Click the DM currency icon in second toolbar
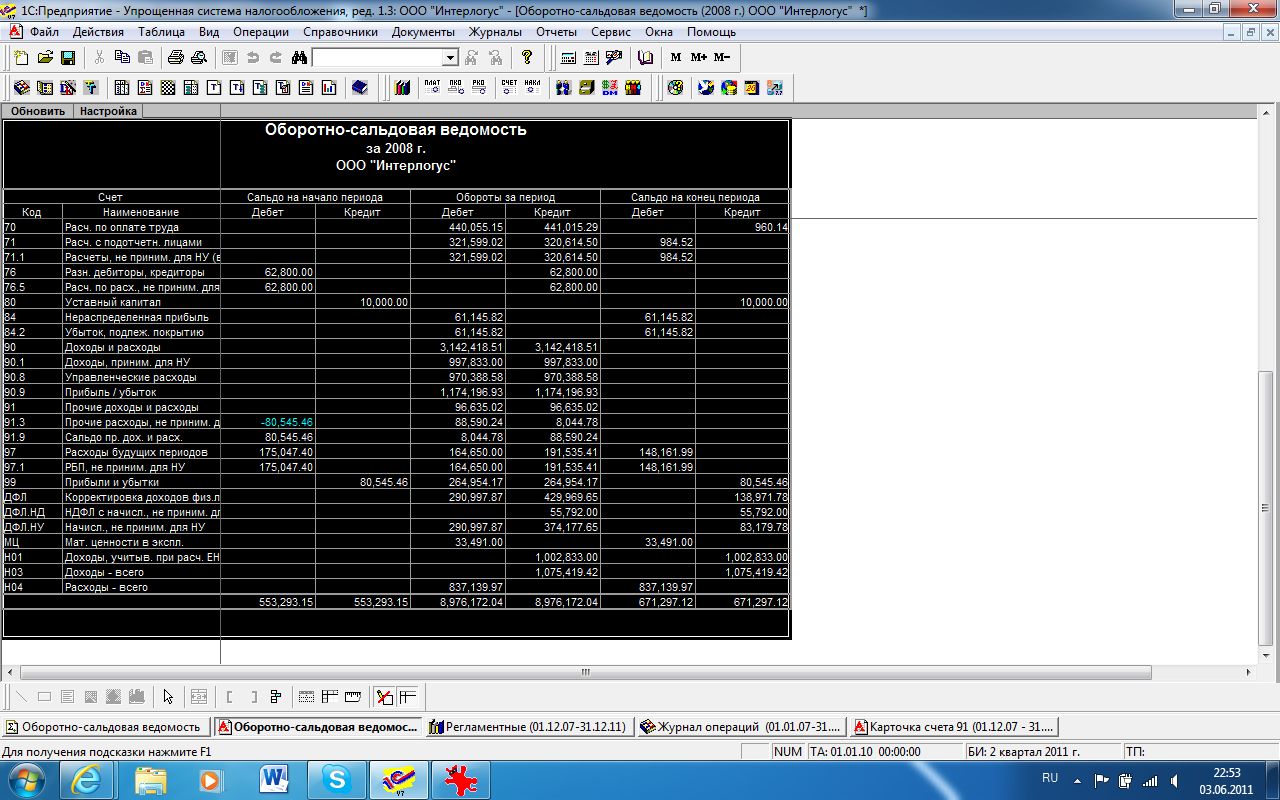 pos(609,87)
